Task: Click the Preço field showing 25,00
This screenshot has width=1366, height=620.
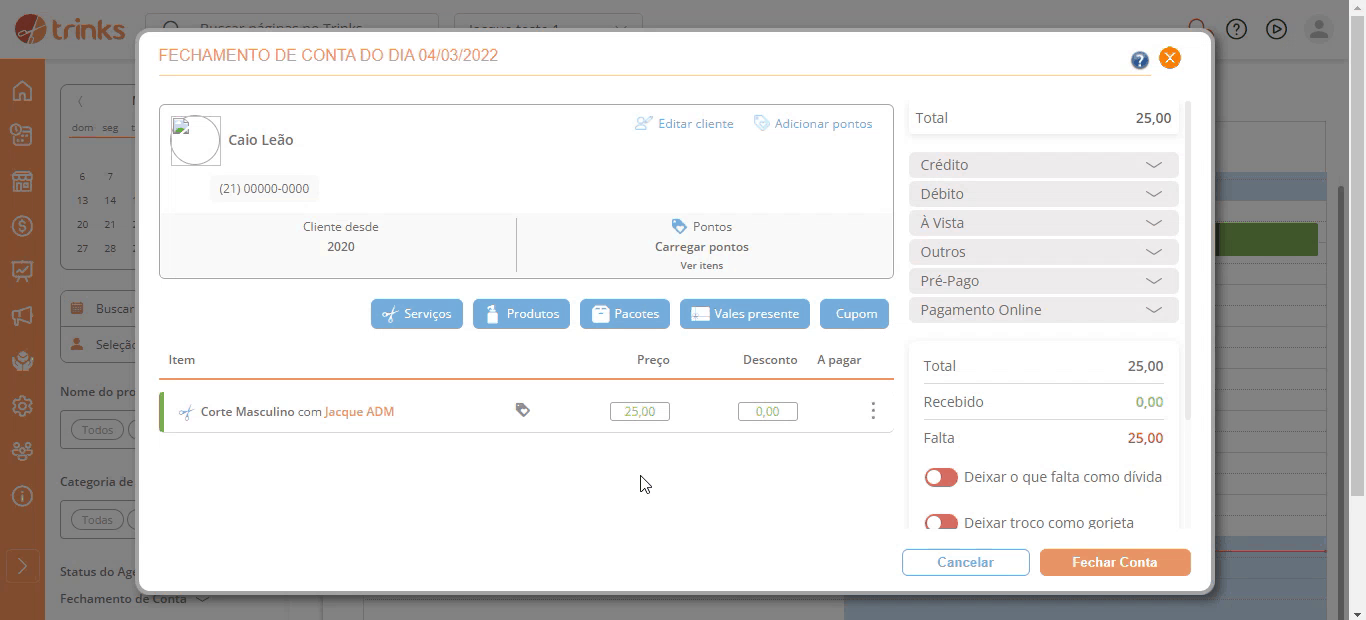Action: 640,411
